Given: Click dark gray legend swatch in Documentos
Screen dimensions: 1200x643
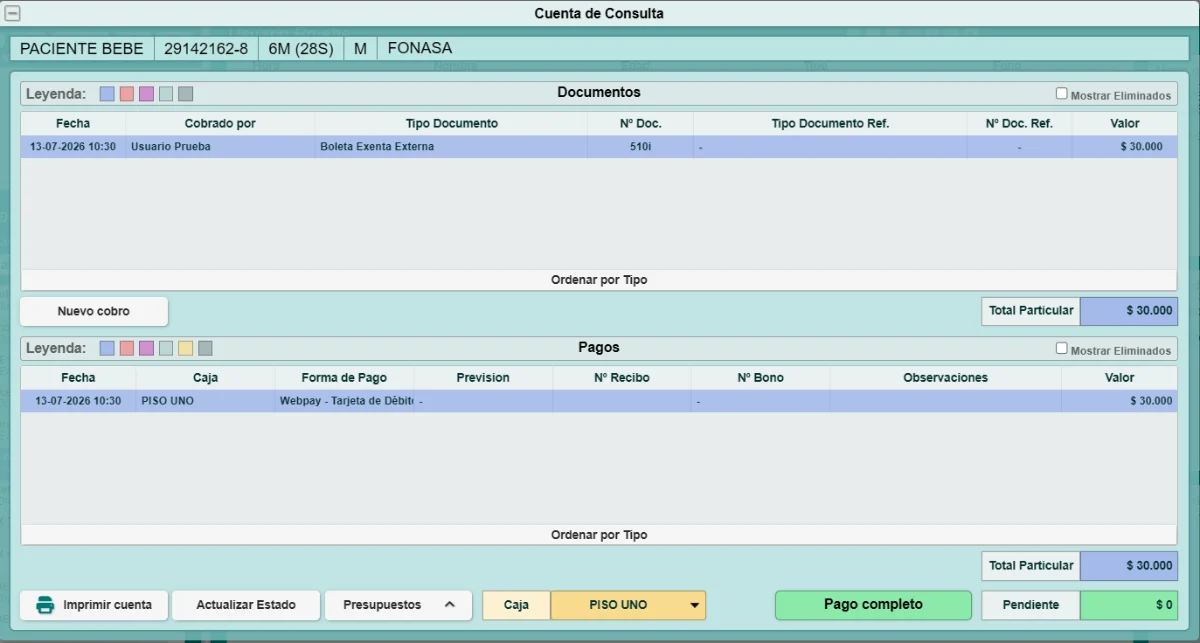Looking at the screenshot, I should 185,94.
